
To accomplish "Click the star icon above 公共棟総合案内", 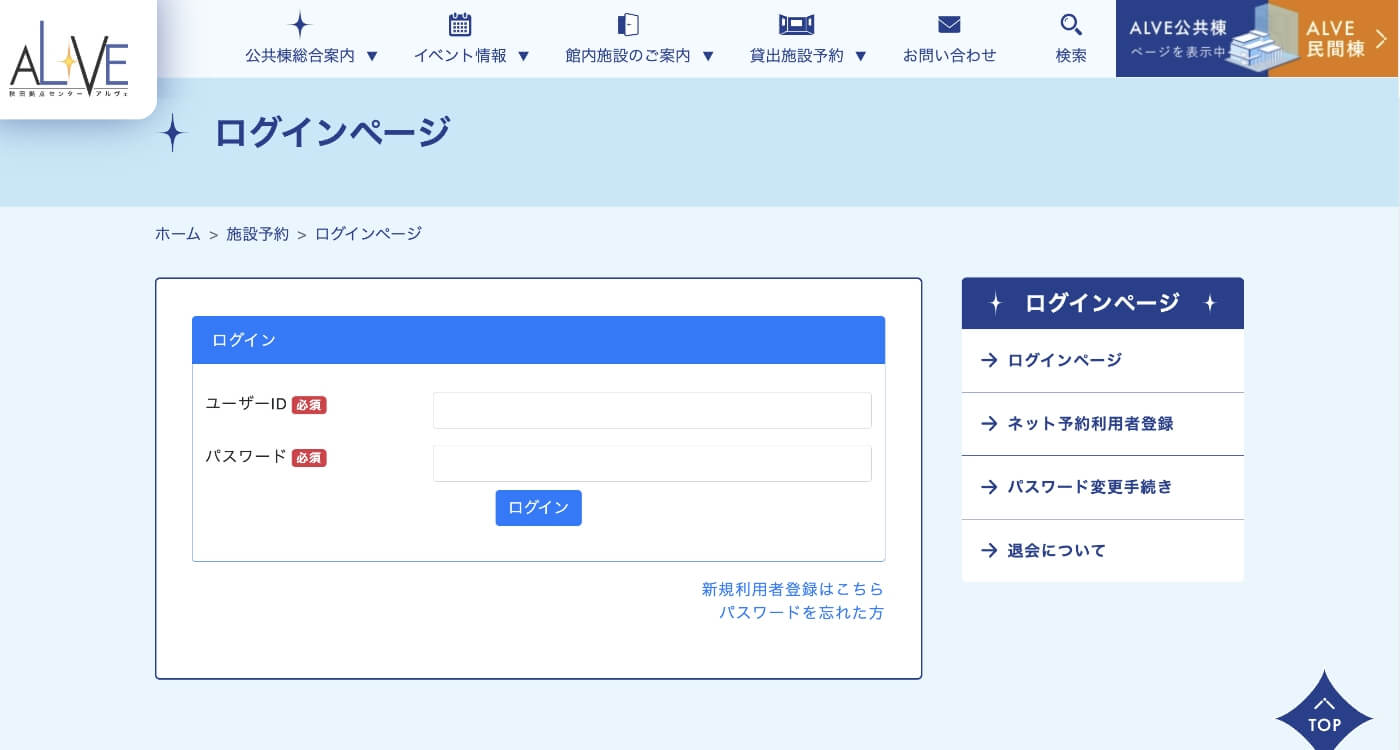I will [x=300, y=25].
